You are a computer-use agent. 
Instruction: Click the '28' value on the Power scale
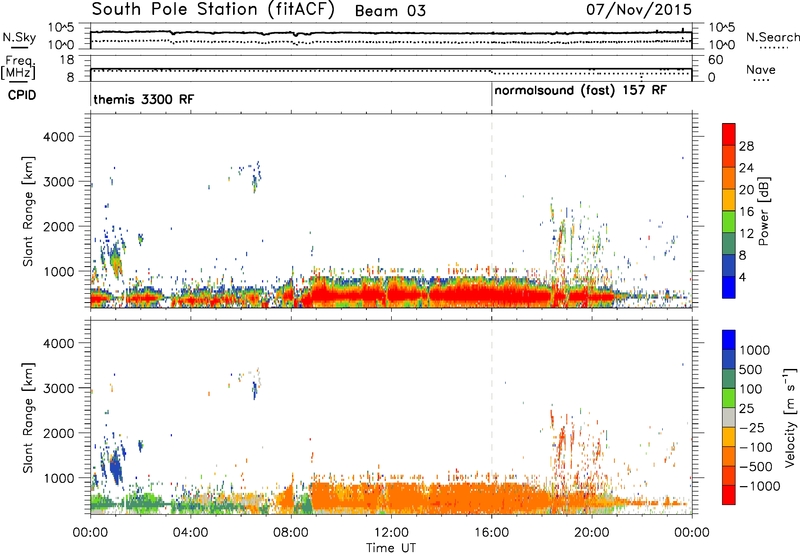click(746, 146)
